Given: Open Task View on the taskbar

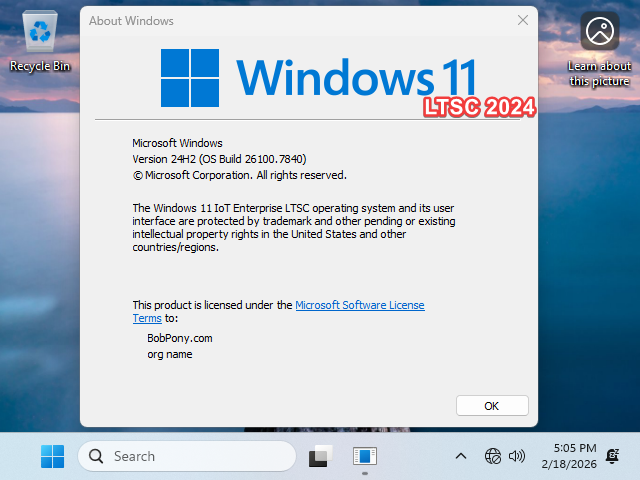Looking at the screenshot, I should (320, 456).
